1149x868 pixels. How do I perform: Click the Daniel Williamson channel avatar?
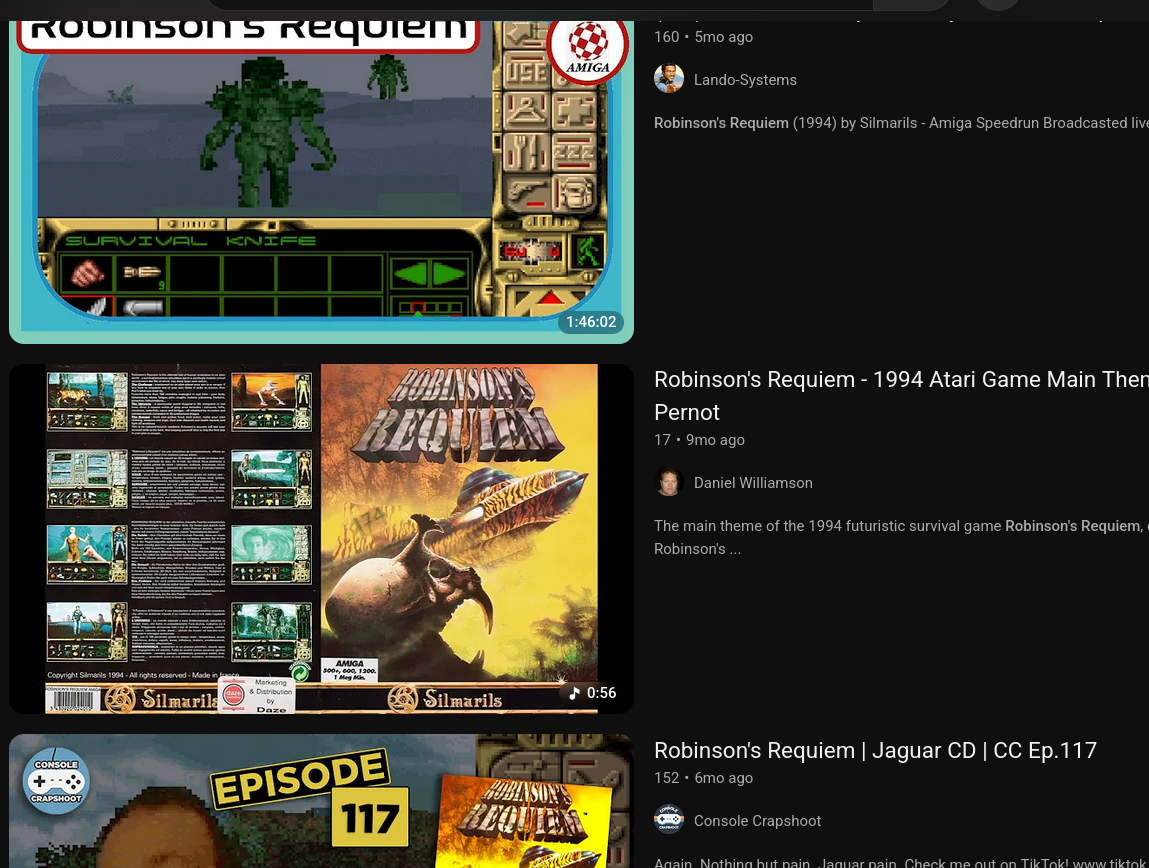coord(668,482)
